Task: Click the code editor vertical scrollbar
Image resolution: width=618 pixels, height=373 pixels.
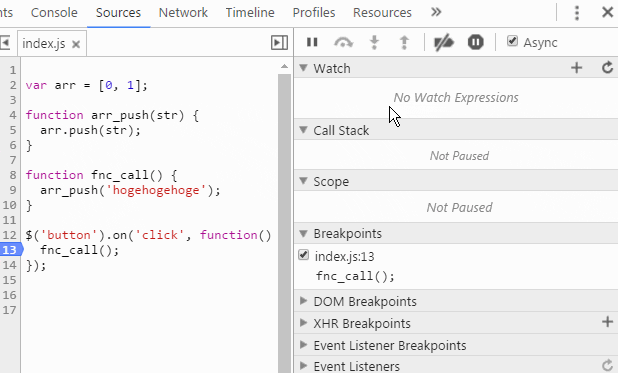Action: (284, 223)
